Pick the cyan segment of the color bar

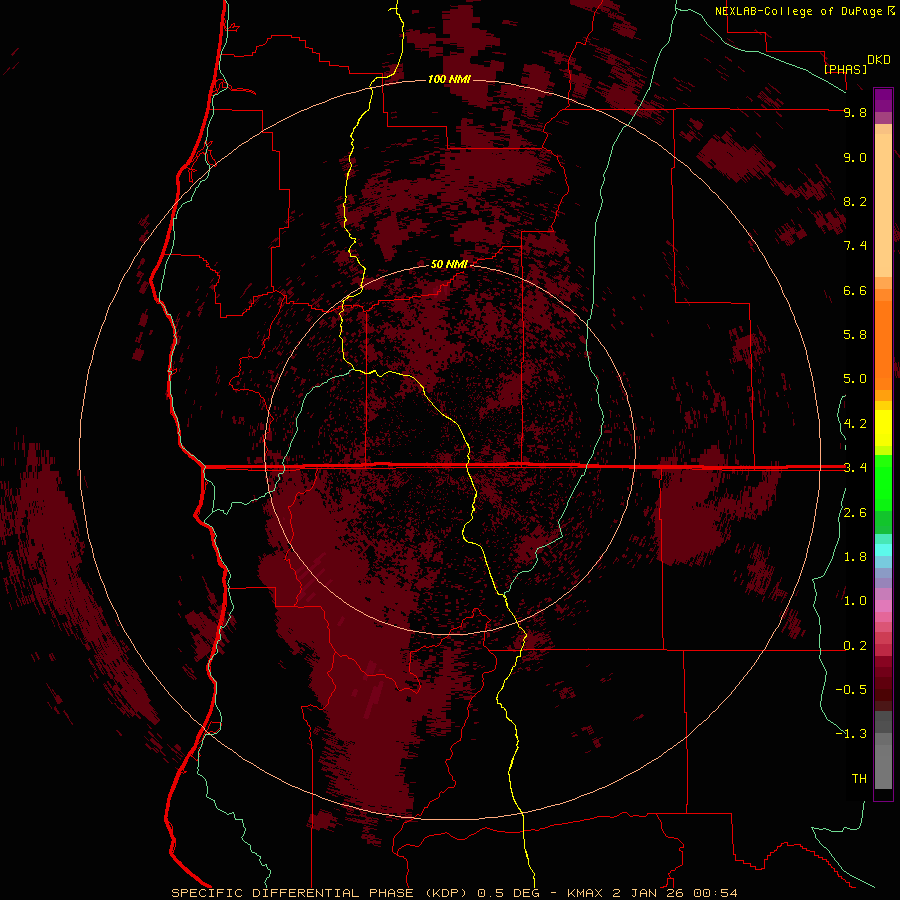click(883, 550)
